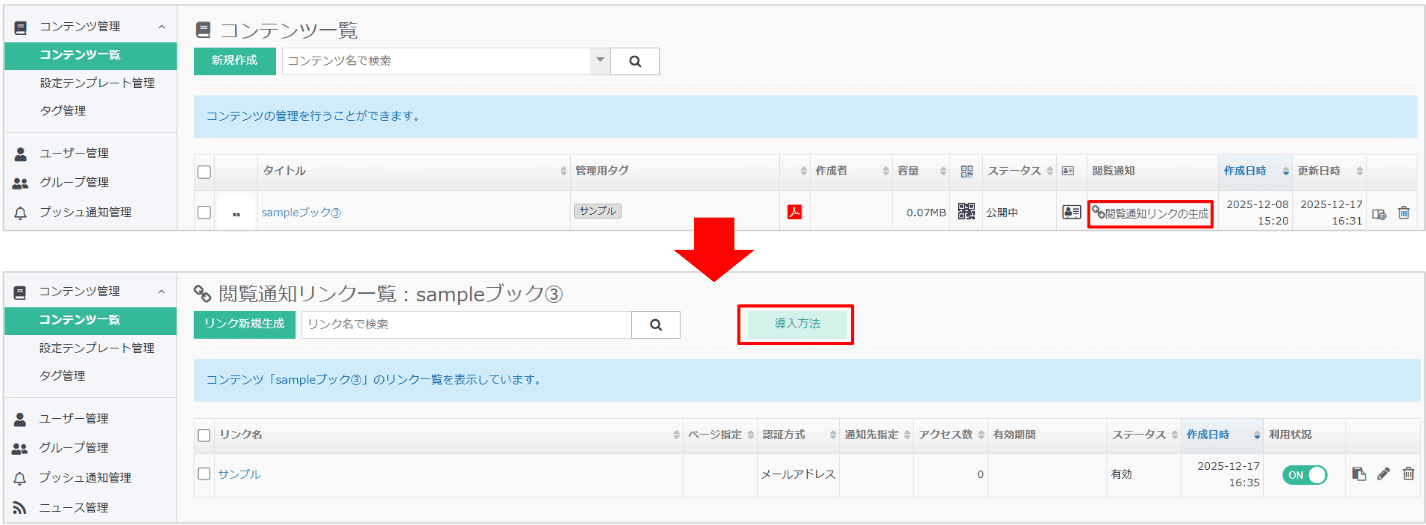Click the copy icon for サンプル link
The width and height of the screenshot is (1426, 525).
click(x=1359, y=474)
